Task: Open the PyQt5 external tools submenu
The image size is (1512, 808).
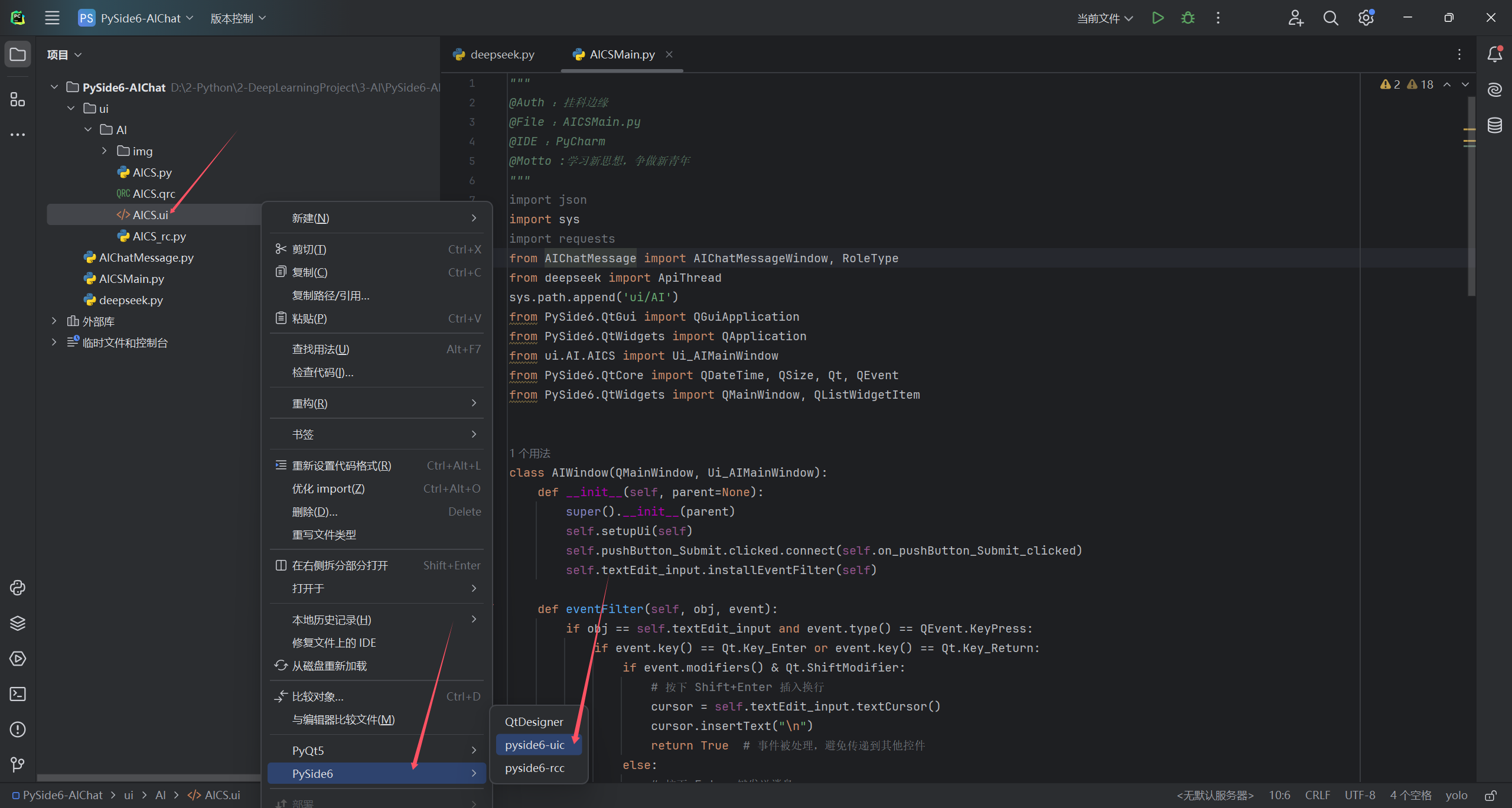Action: coord(377,750)
